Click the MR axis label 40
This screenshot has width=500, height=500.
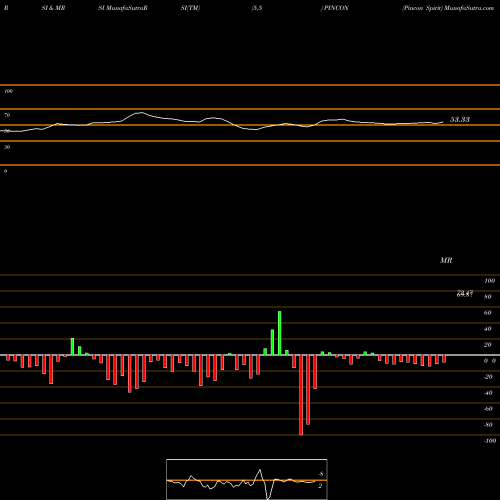(488, 329)
